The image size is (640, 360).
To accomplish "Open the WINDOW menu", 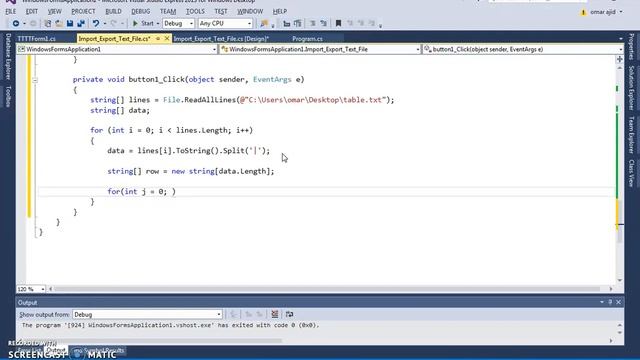I will click(x=250, y=11).
